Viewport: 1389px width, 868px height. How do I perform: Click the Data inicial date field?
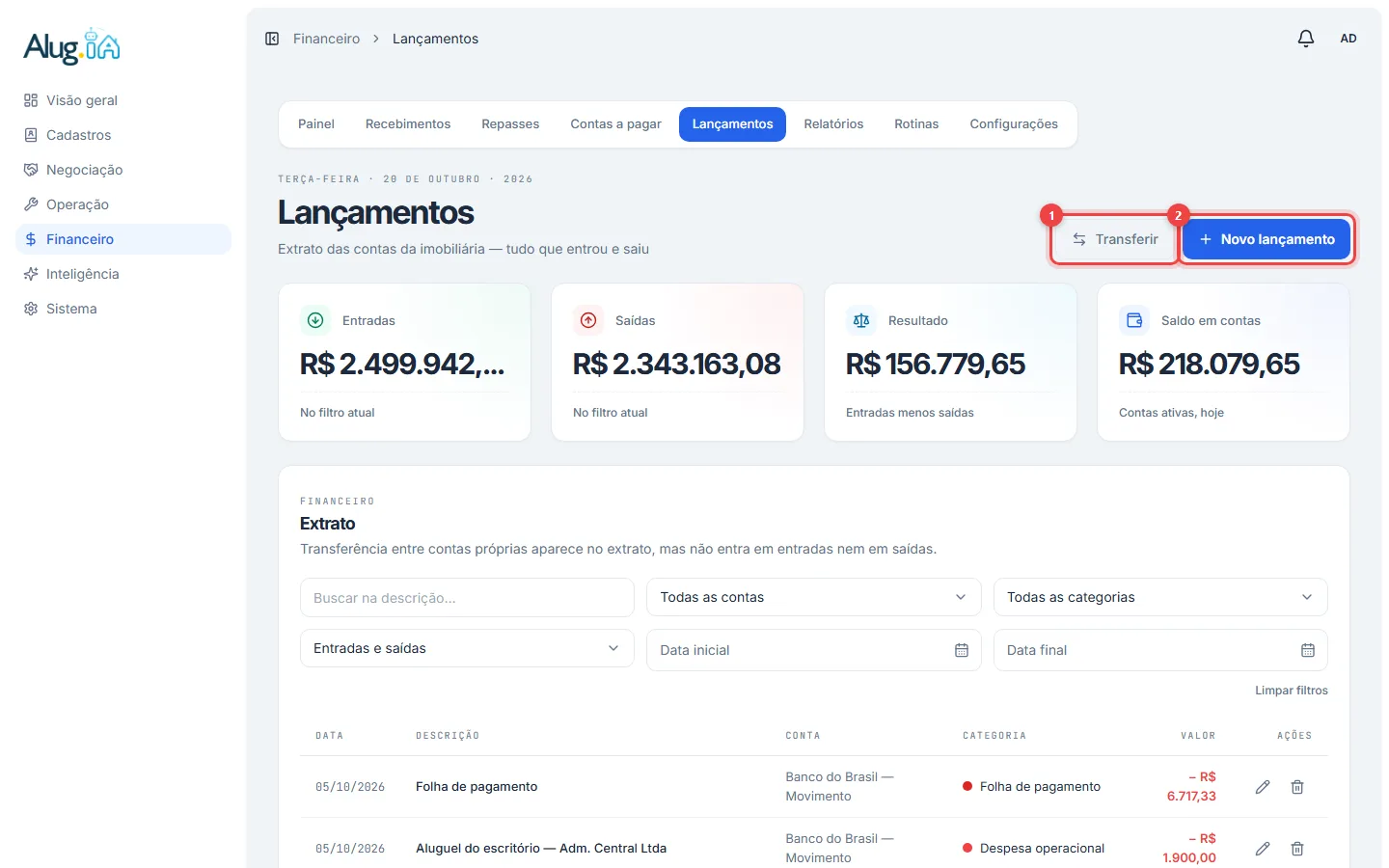[x=814, y=650]
